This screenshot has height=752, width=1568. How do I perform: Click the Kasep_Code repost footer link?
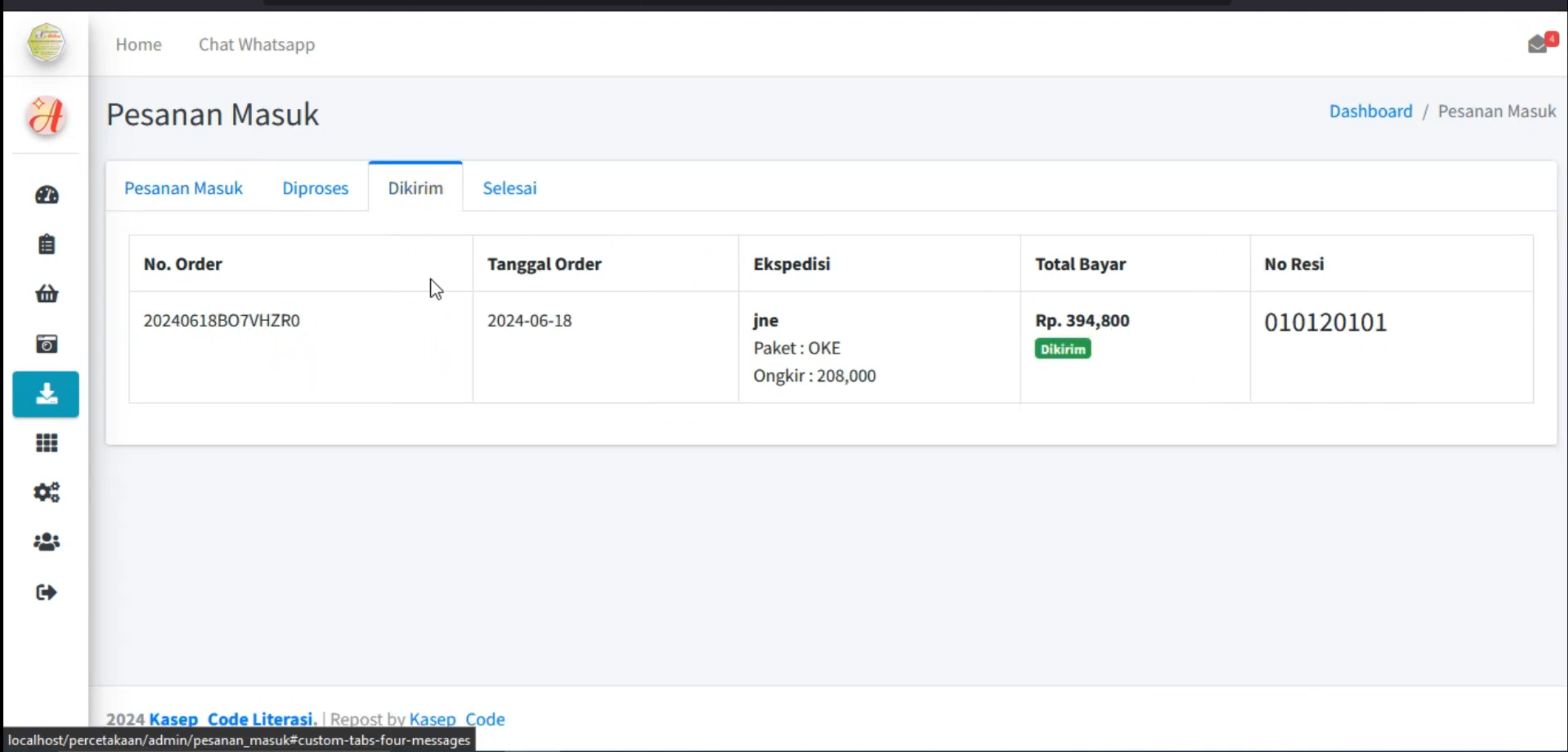click(457, 718)
